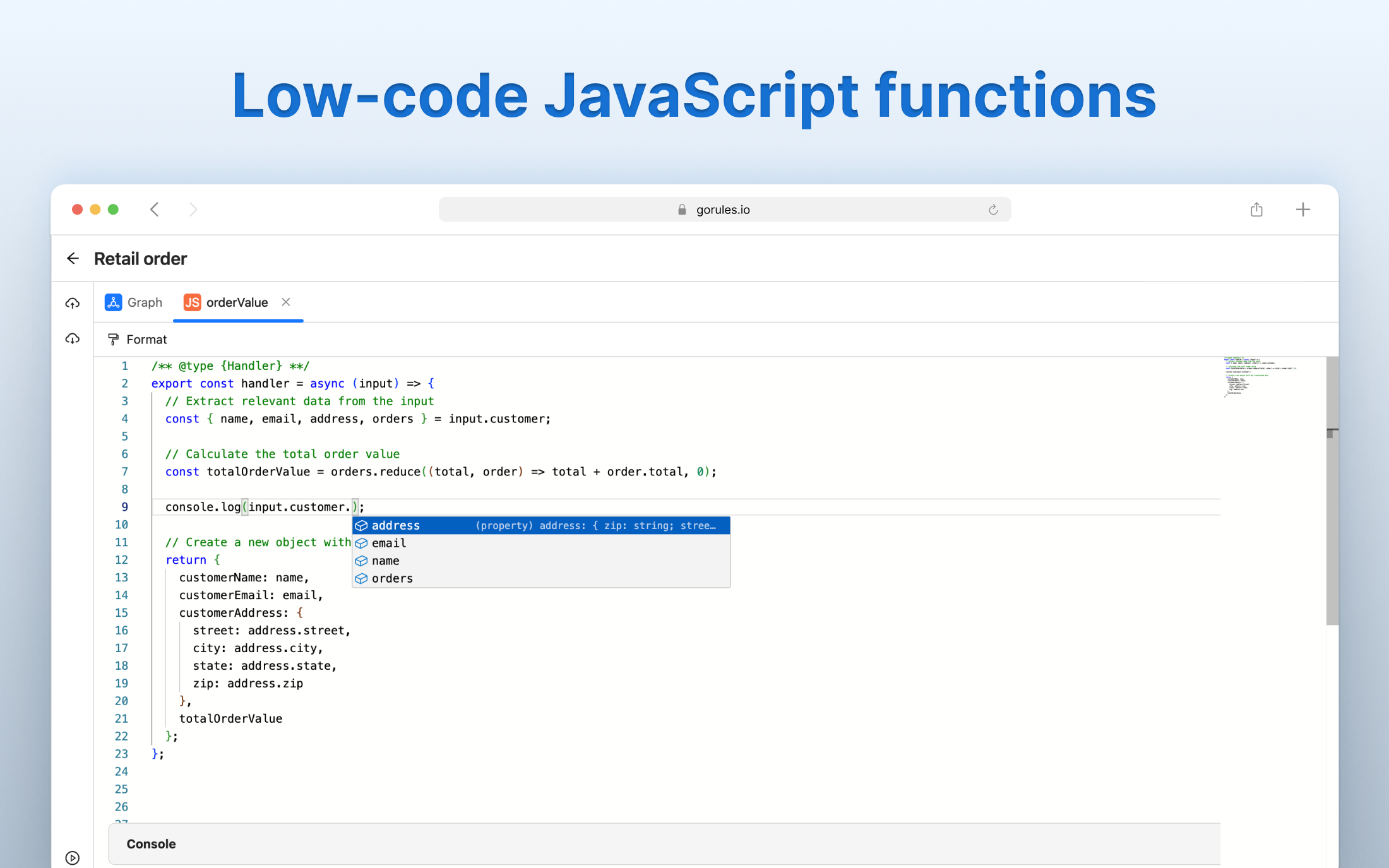Reload the page using the refresh icon
Viewport: 1389px width, 868px height.
point(993,210)
